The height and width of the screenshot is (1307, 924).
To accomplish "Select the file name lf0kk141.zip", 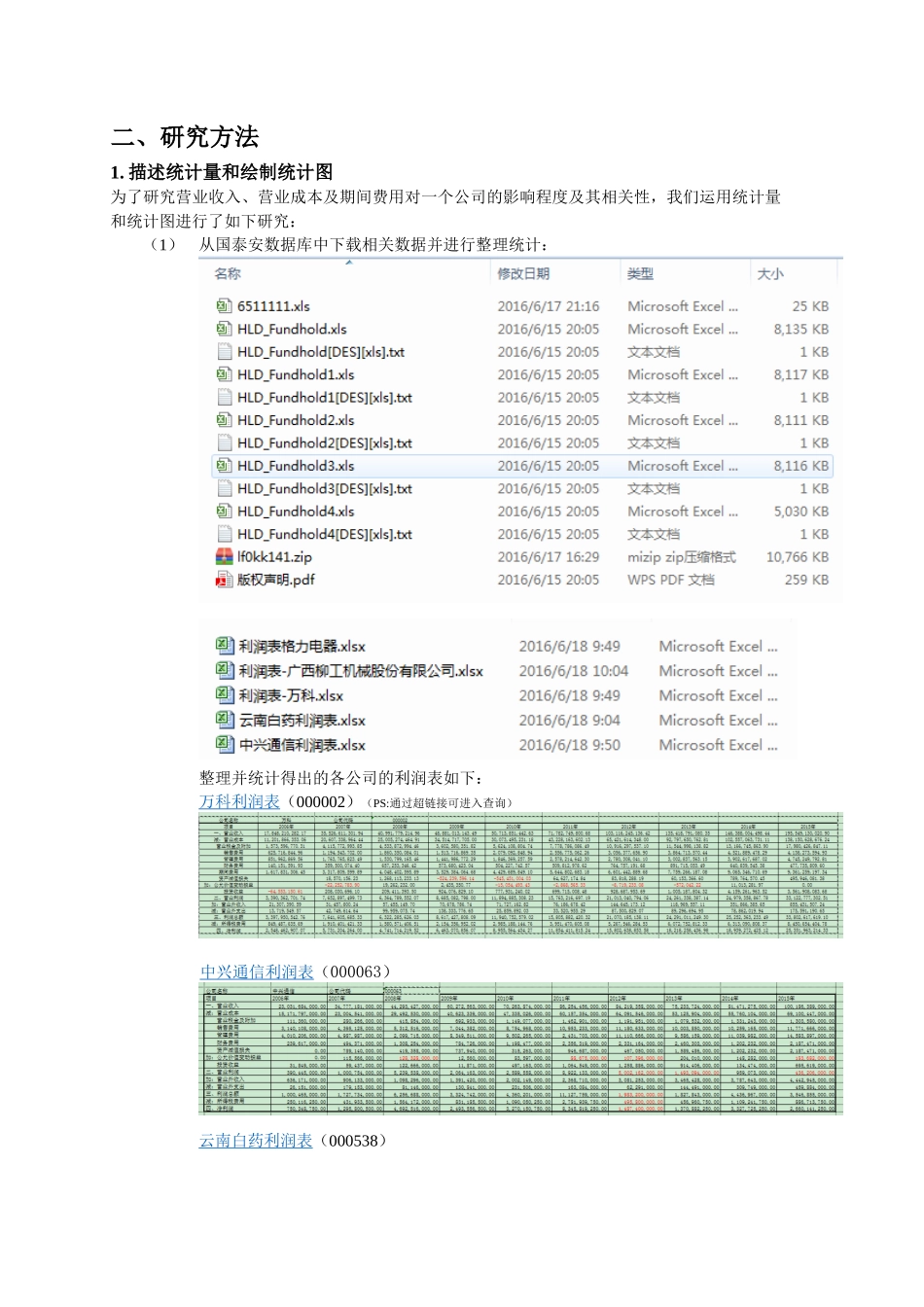I will (x=274, y=557).
